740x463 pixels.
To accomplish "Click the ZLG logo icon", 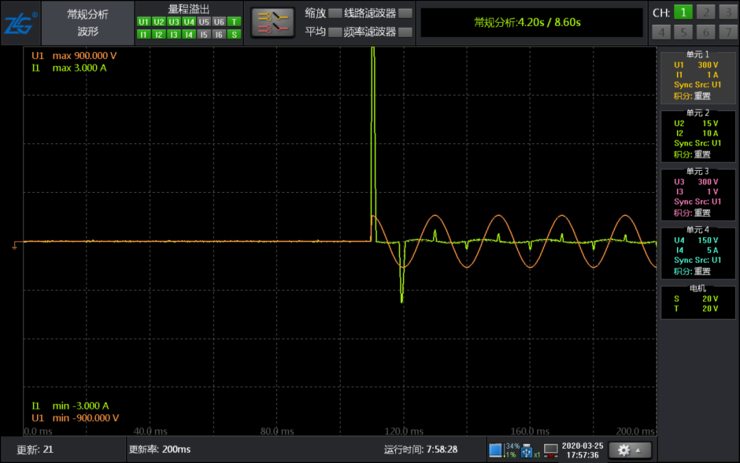I will coord(20,23).
